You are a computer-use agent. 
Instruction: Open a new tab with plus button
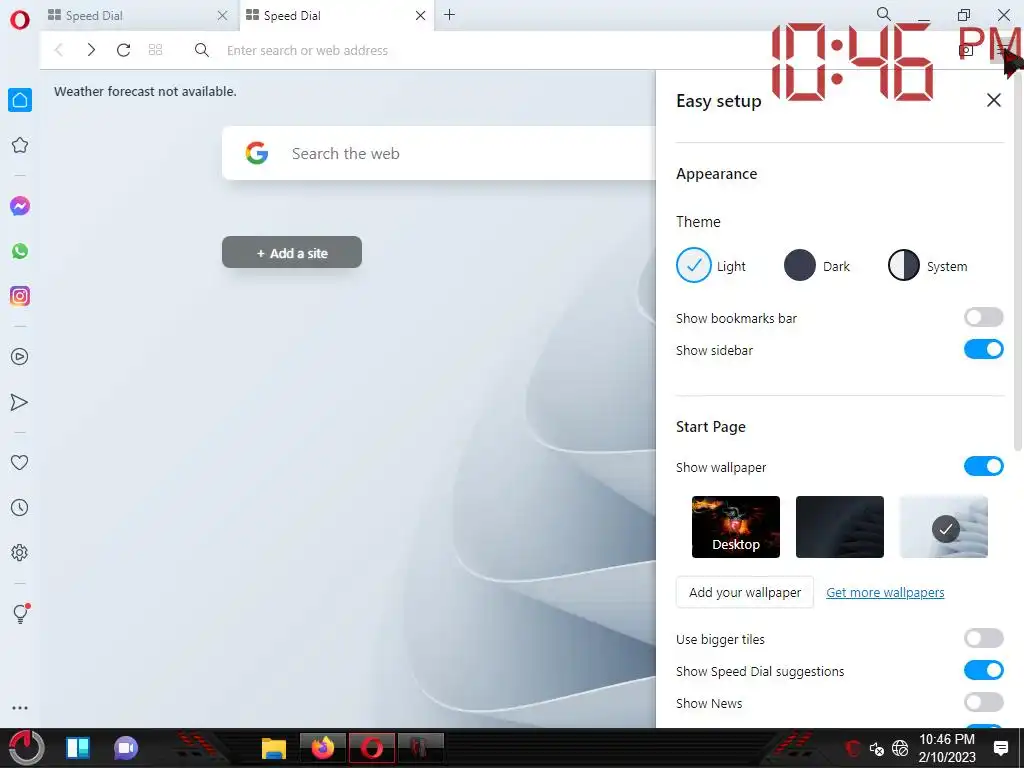449,15
